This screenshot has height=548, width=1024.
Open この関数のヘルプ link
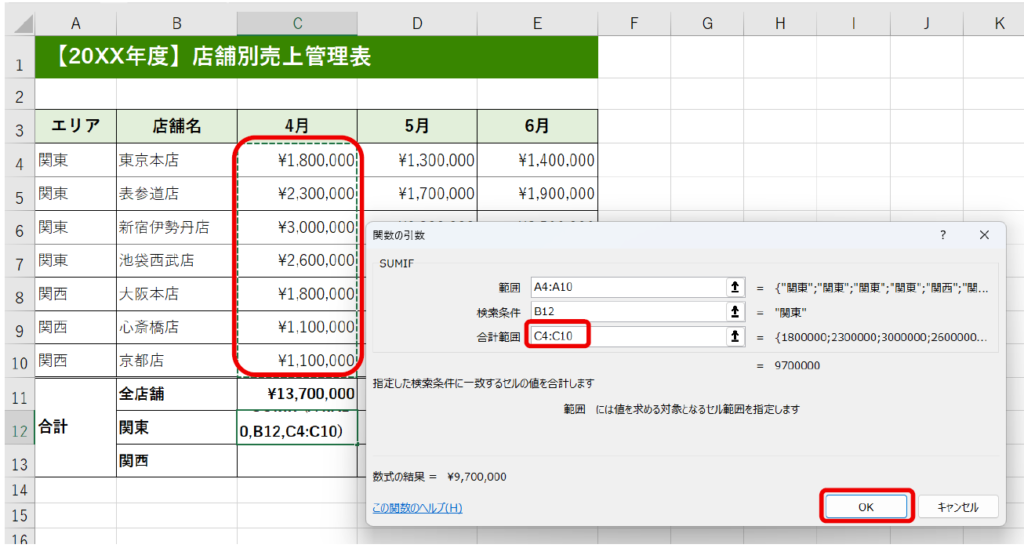[417, 508]
